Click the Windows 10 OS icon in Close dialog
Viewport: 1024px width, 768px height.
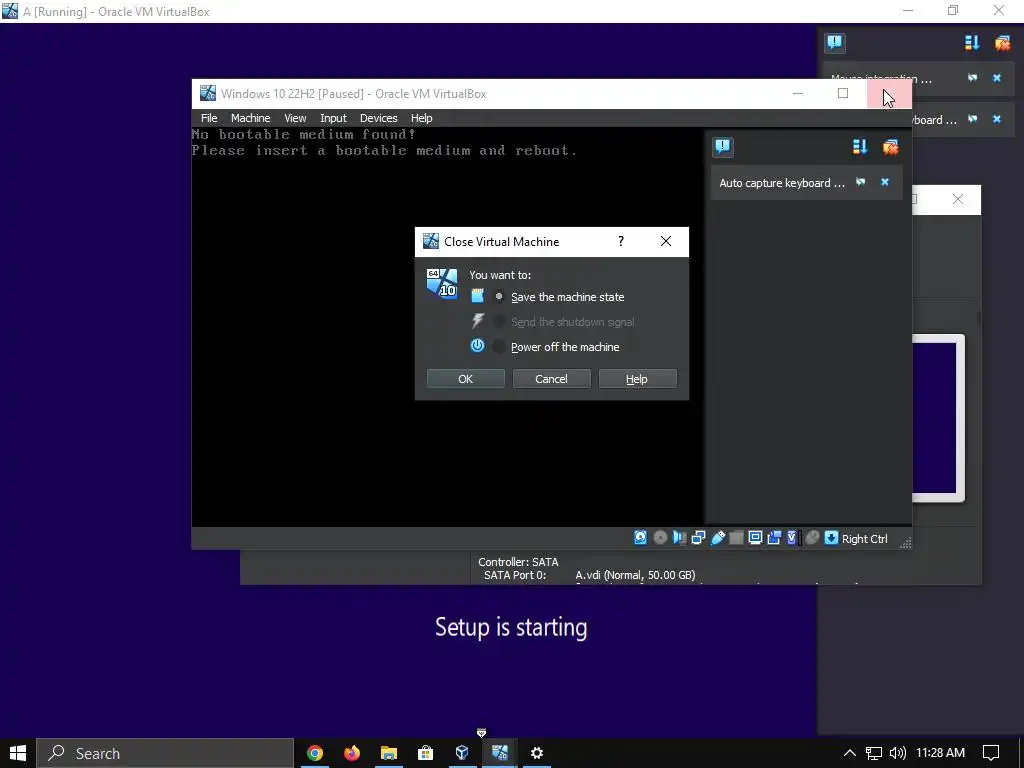click(x=442, y=283)
